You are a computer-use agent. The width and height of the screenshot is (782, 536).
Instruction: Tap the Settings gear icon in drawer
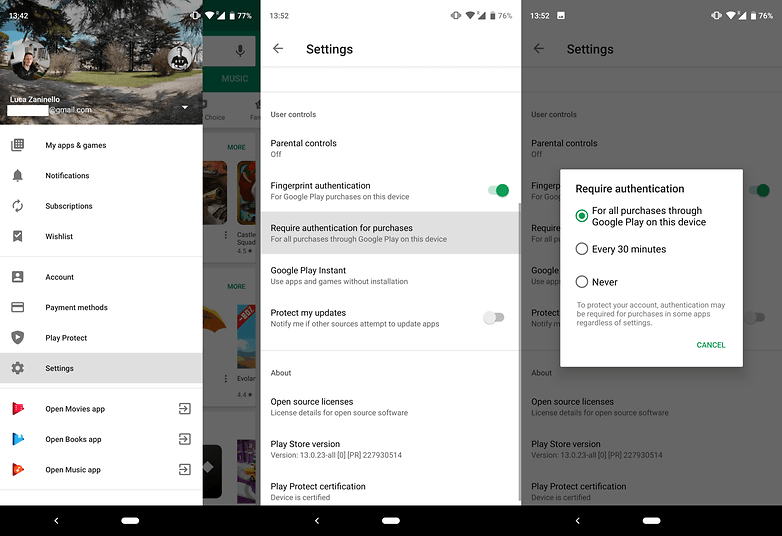(17, 368)
